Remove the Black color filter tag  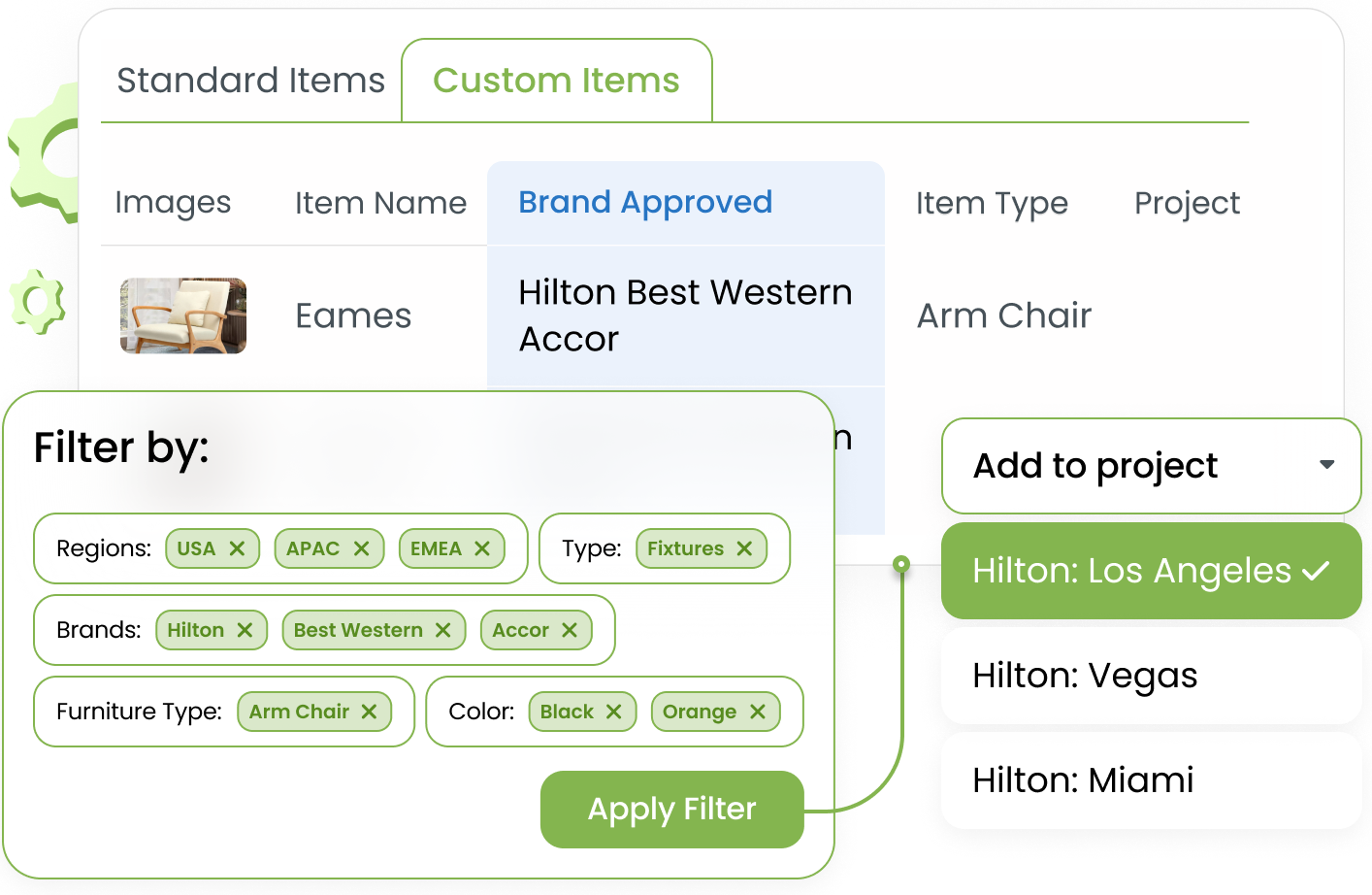click(x=613, y=712)
